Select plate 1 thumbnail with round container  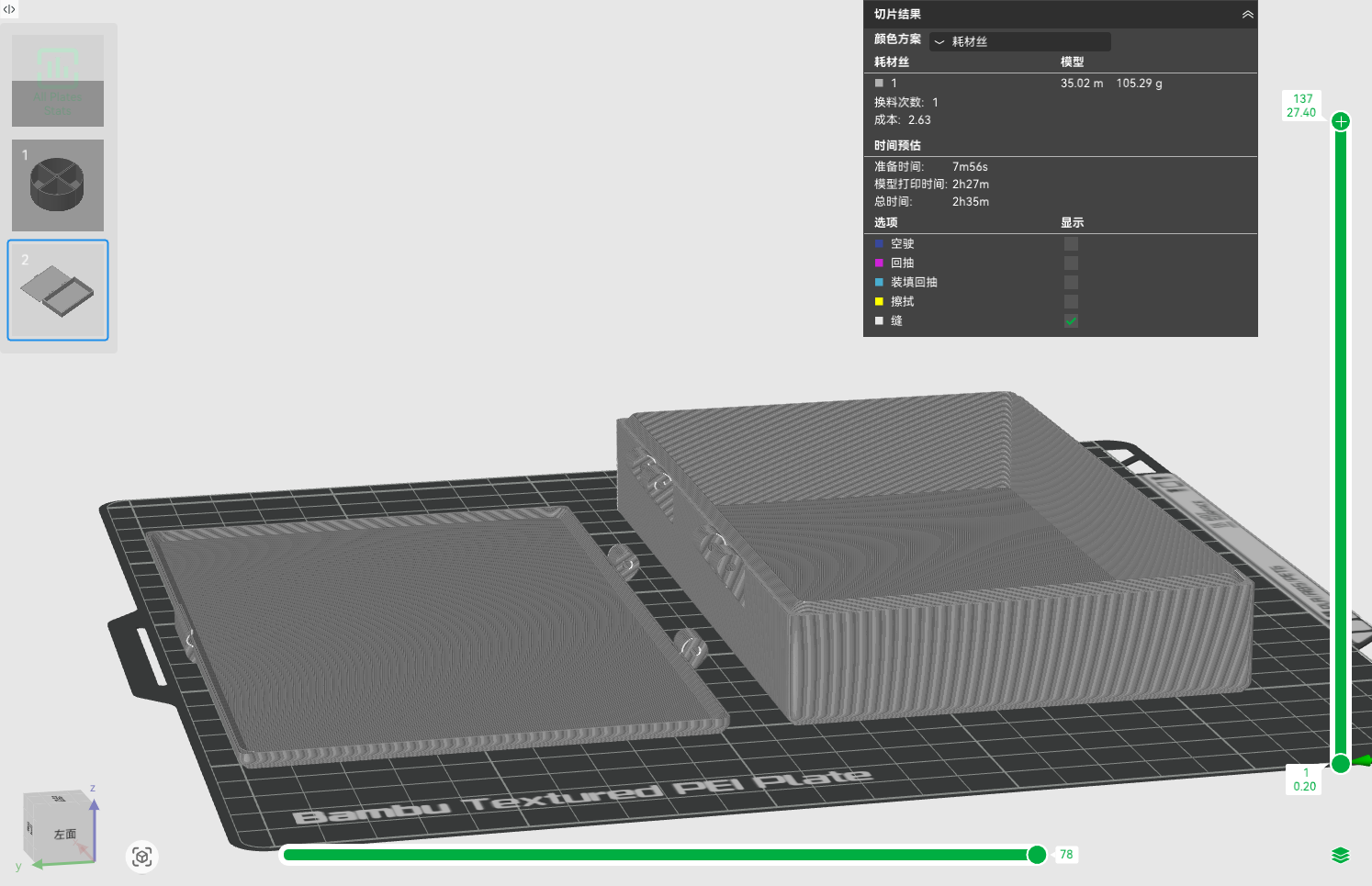[58, 185]
